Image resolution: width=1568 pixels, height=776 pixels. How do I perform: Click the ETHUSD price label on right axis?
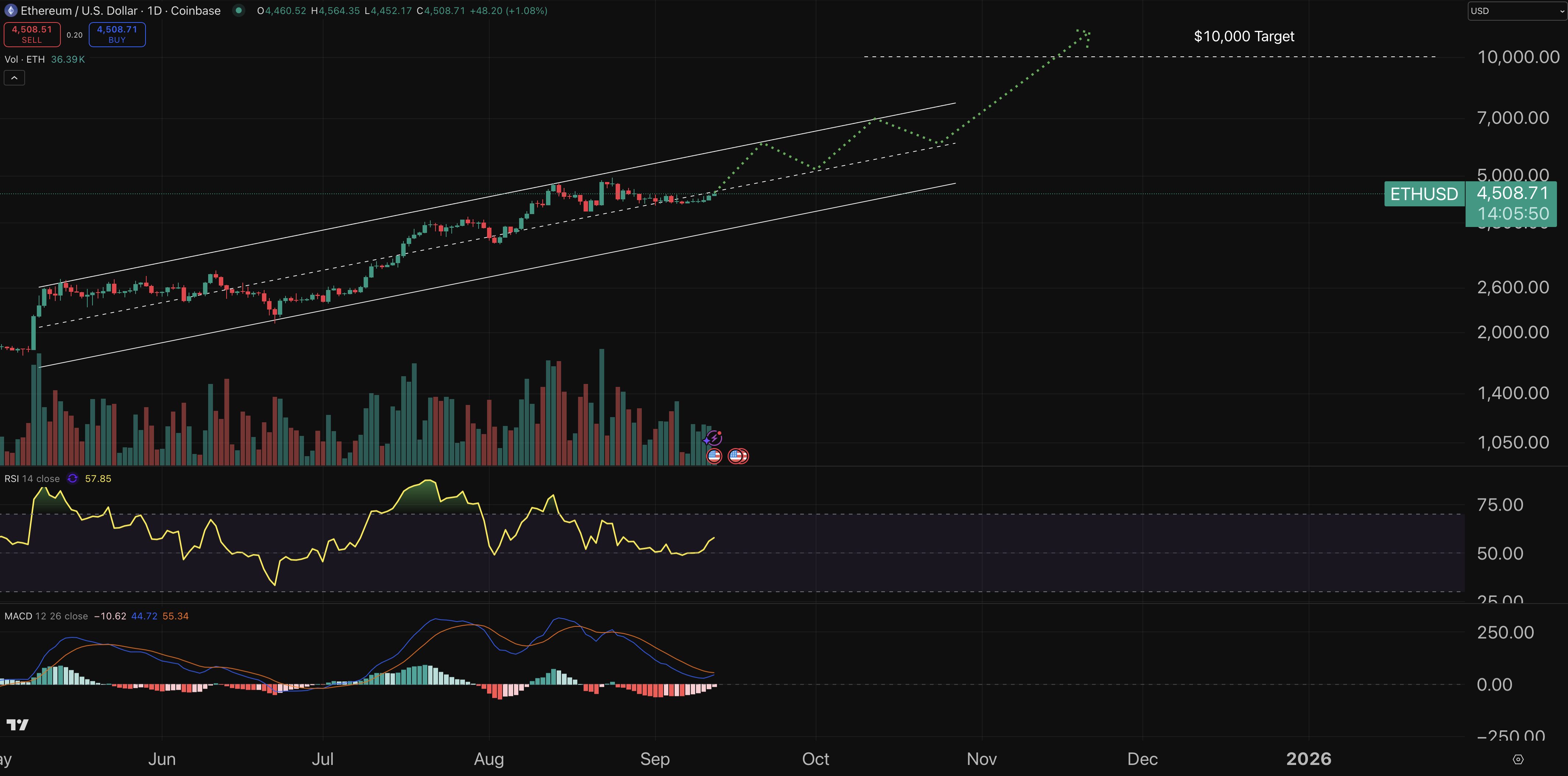[x=1424, y=193]
